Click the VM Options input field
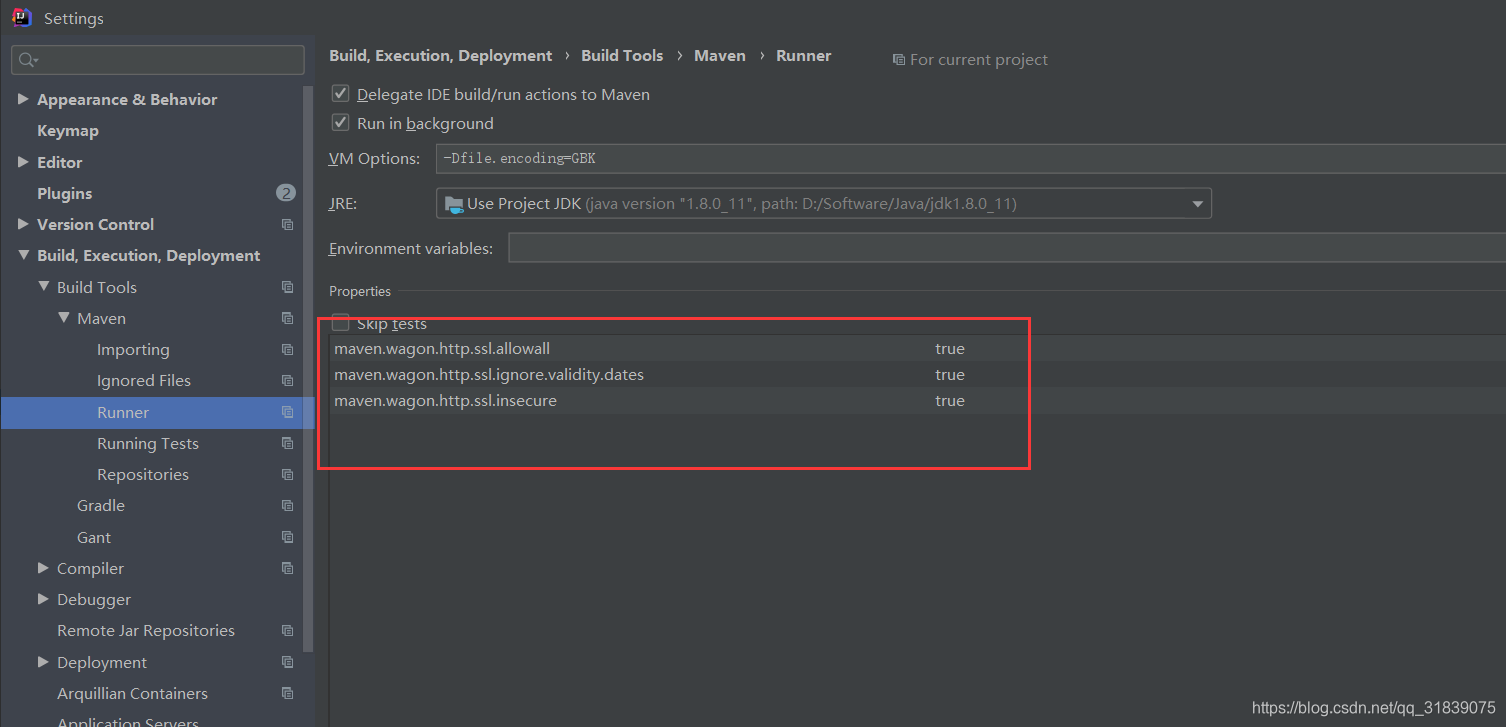This screenshot has height=727, width=1506. pyautogui.click(x=970, y=158)
